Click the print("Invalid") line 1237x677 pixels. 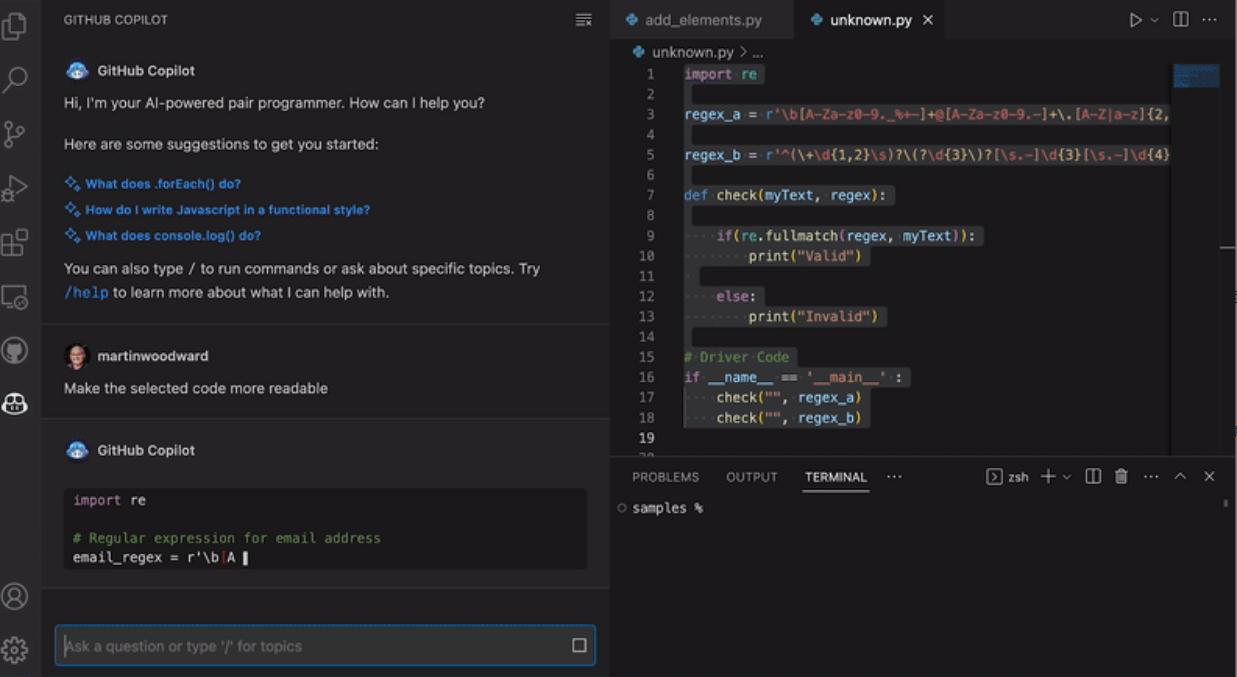[812, 316]
